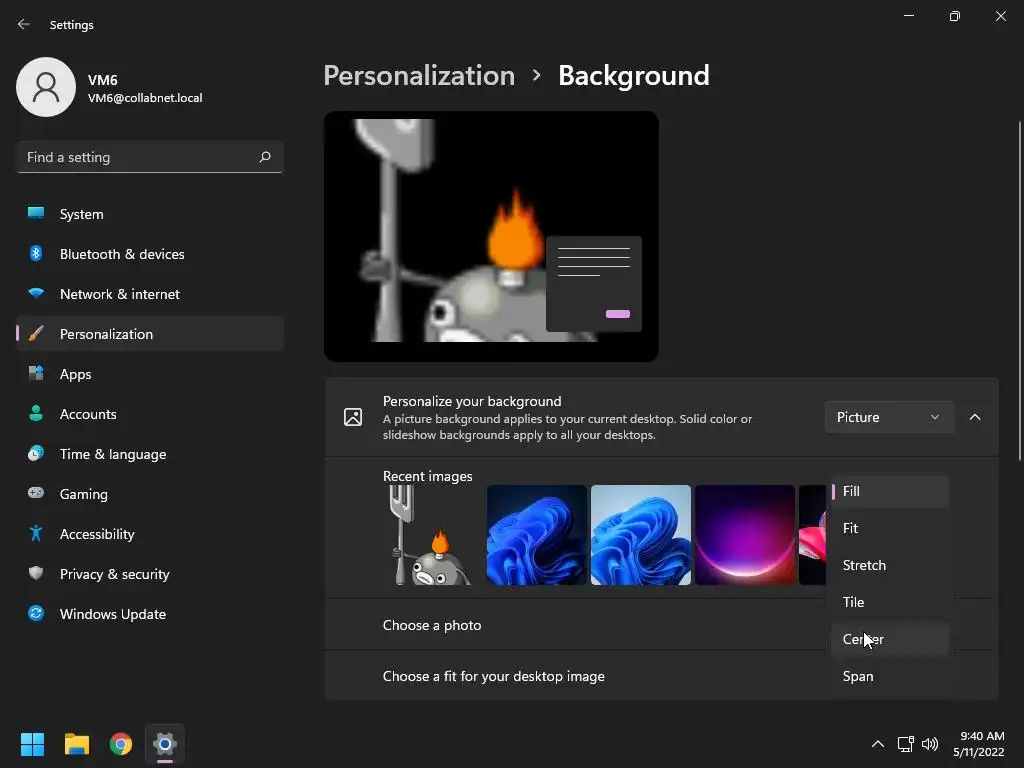This screenshot has height=768, width=1024.
Task: Pick Center fit option
Action: tap(889, 639)
